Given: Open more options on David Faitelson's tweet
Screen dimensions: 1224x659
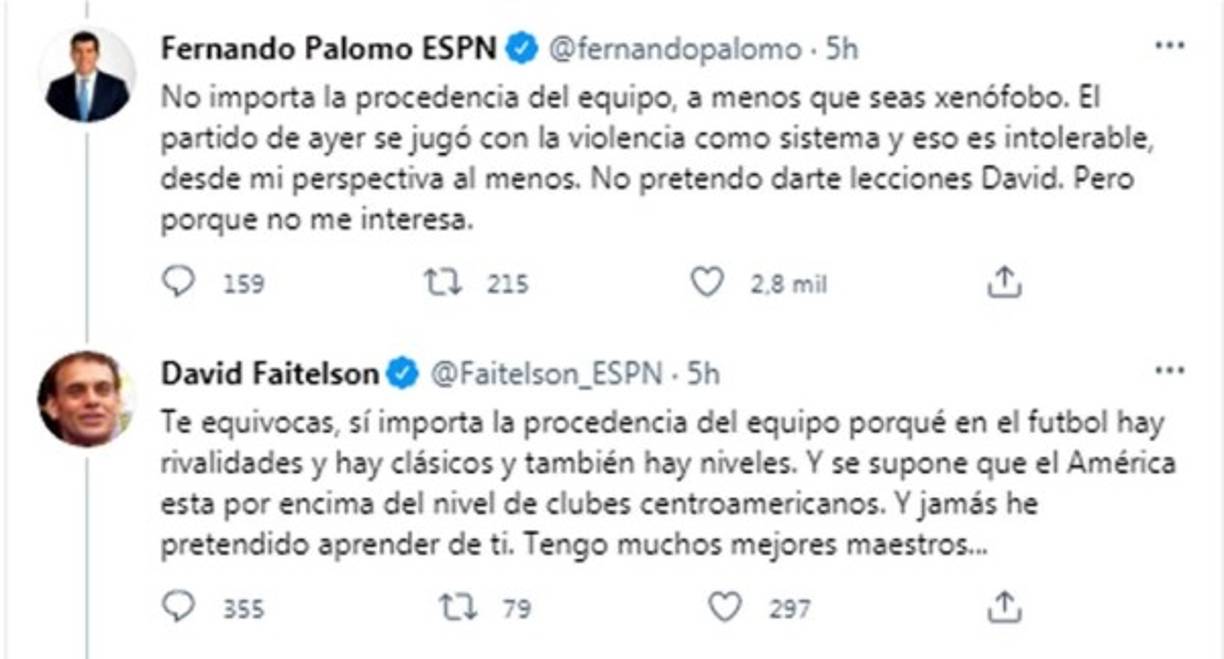Looking at the screenshot, I should click(x=1169, y=371).
